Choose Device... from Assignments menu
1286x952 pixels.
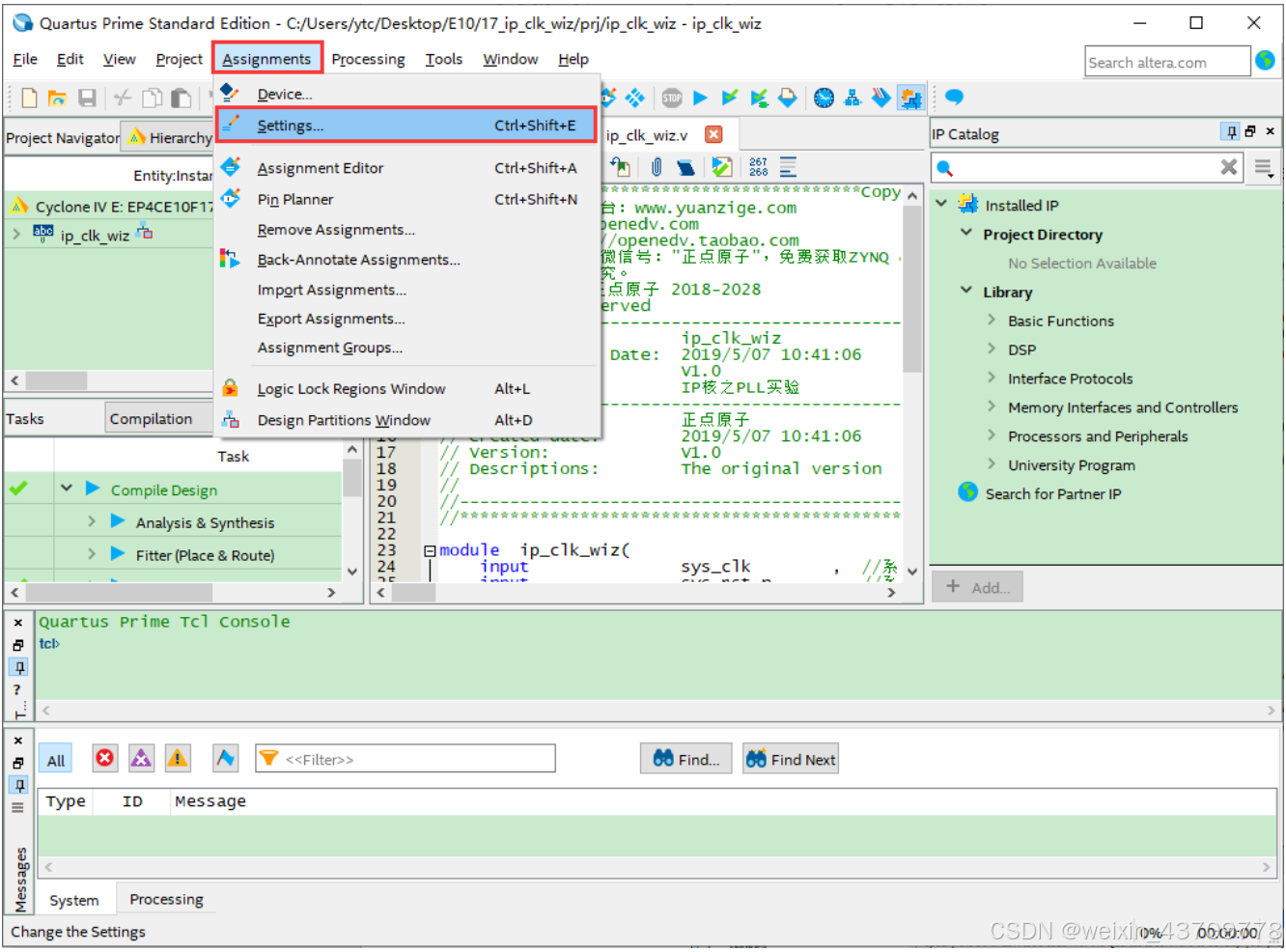405,94
